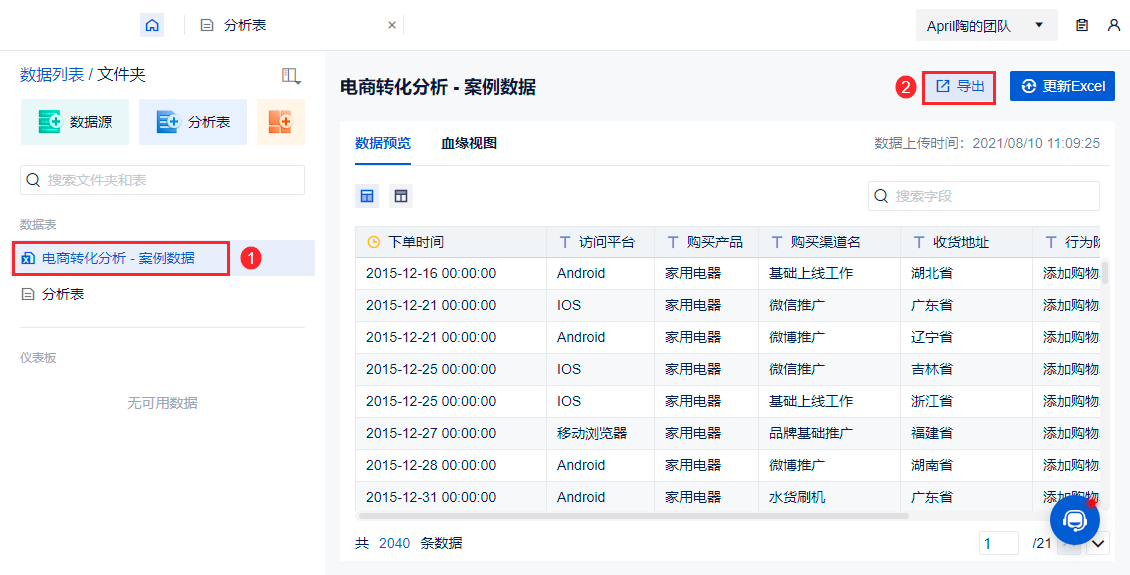Toggle the first table view mode icon
The width and height of the screenshot is (1130, 575).
[x=367, y=196]
